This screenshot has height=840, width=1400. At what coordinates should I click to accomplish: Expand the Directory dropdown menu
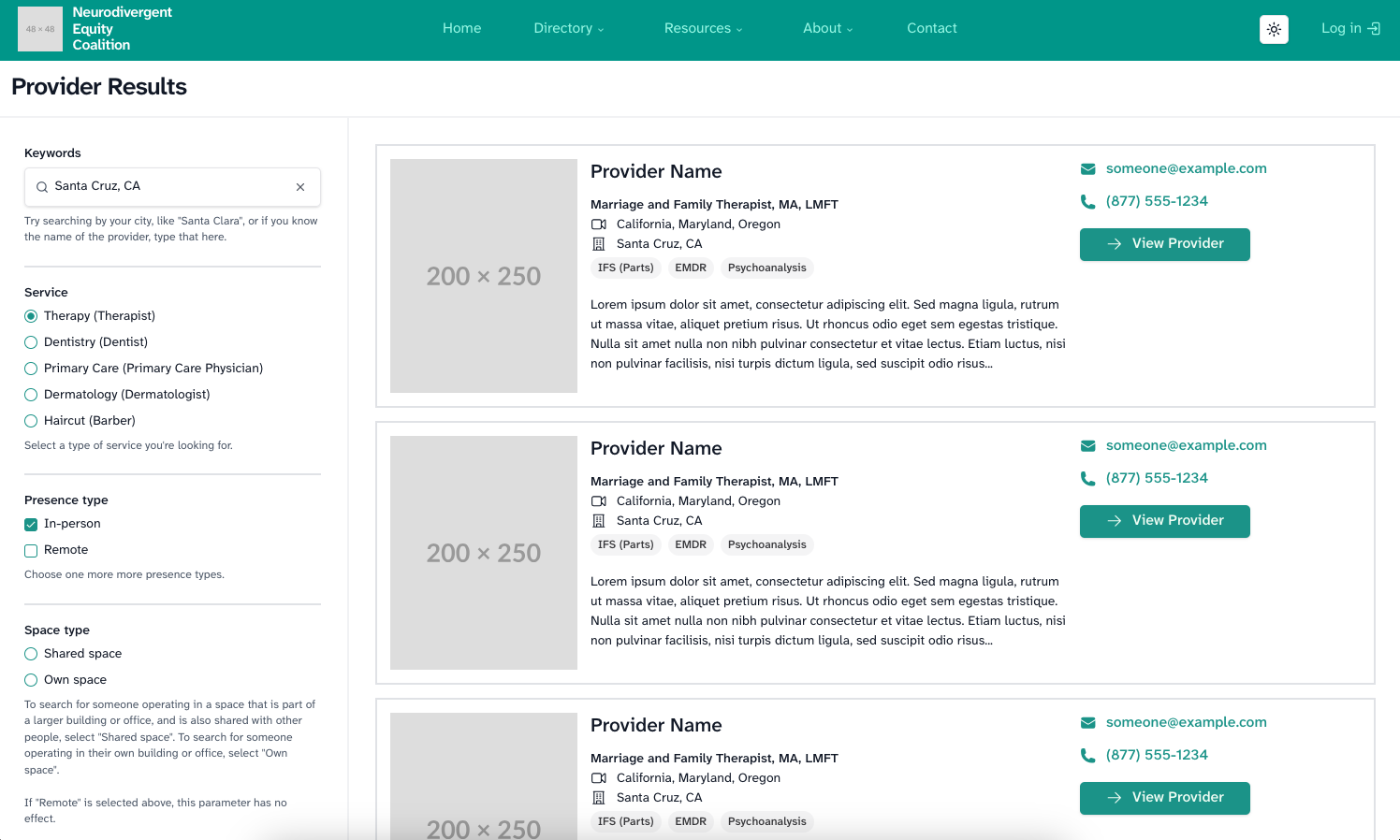(x=568, y=29)
